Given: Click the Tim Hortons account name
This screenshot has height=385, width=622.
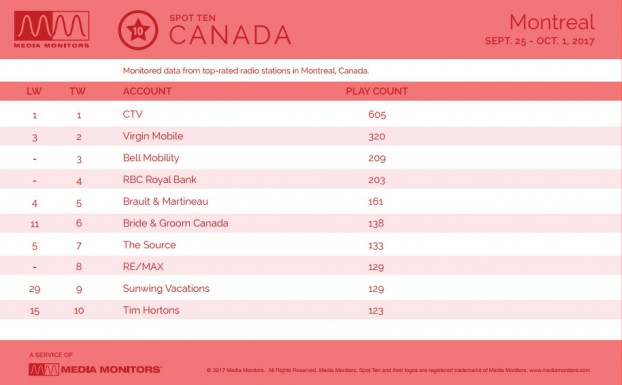Looking at the screenshot, I should tap(151, 310).
